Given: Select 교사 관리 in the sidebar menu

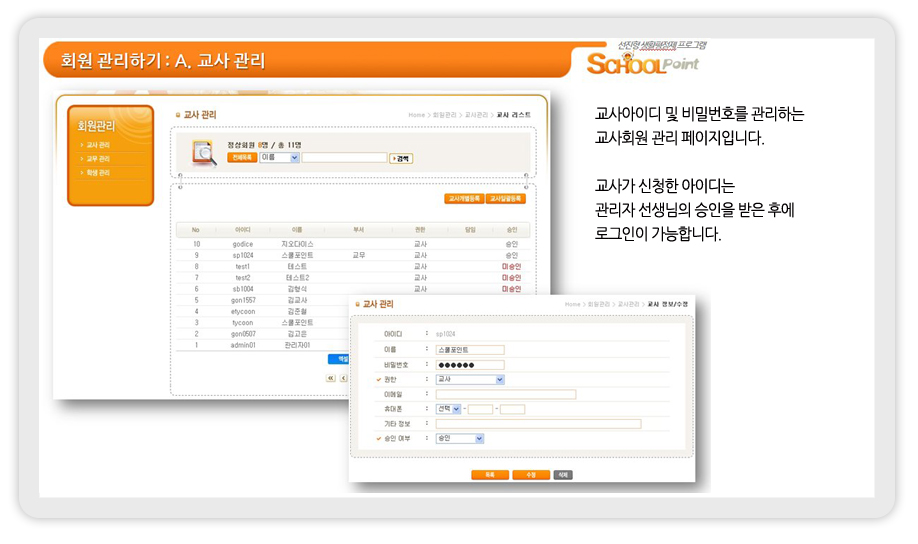Looking at the screenshot, I should point(98,145).
